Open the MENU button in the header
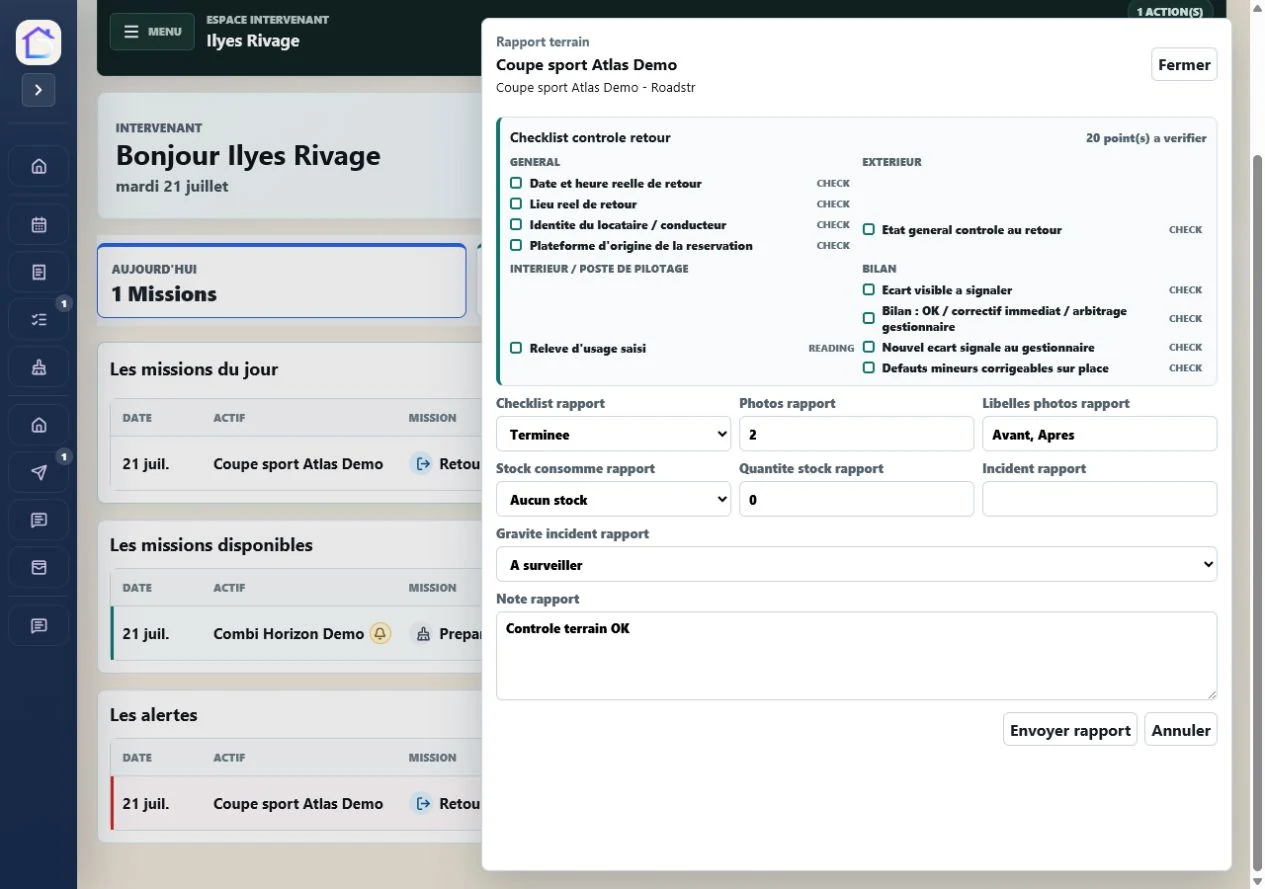Viewport: 1265px width, 889px height. click(x=152, y=31)
